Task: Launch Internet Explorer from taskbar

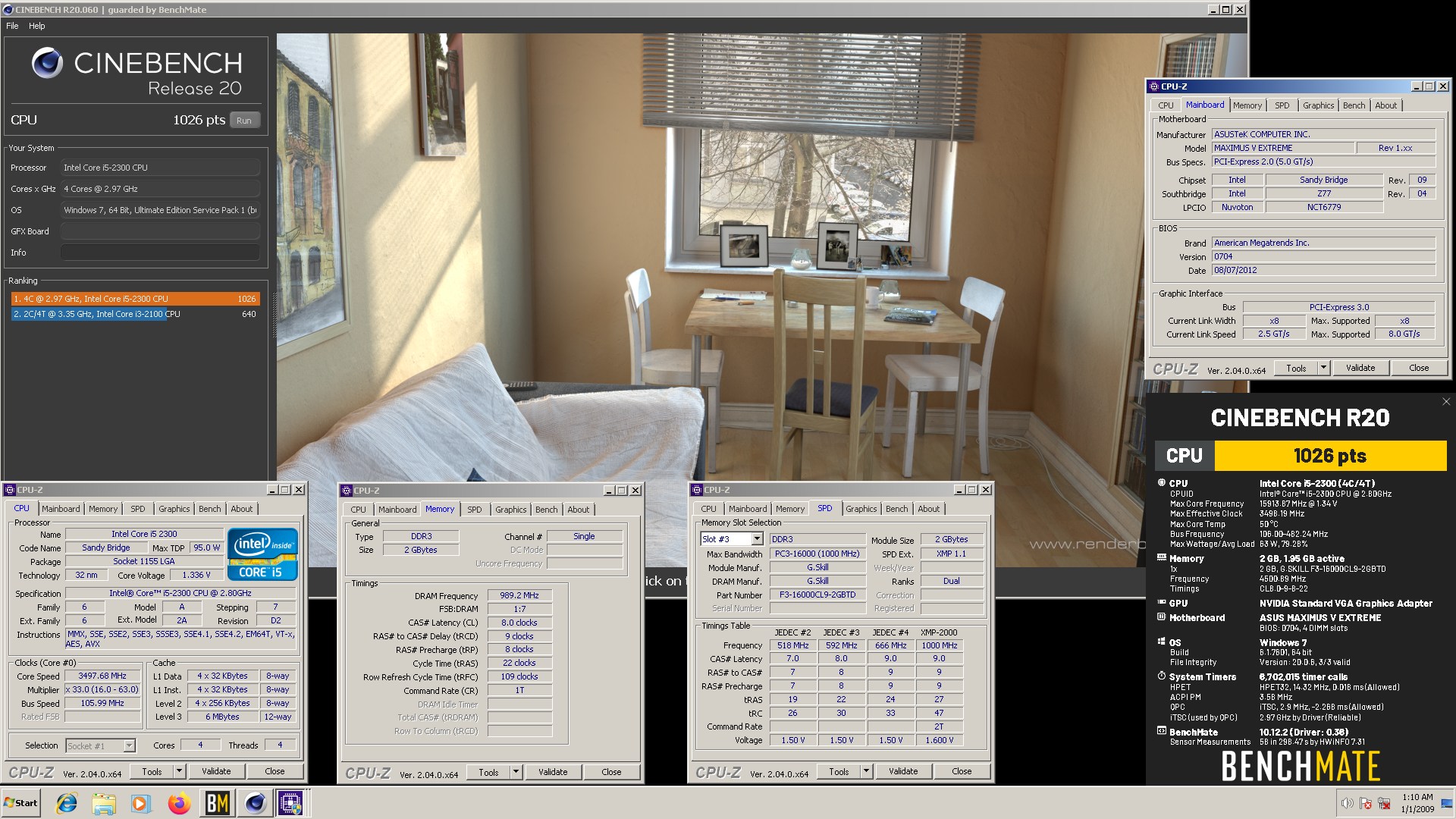Action: coord(67,803)
